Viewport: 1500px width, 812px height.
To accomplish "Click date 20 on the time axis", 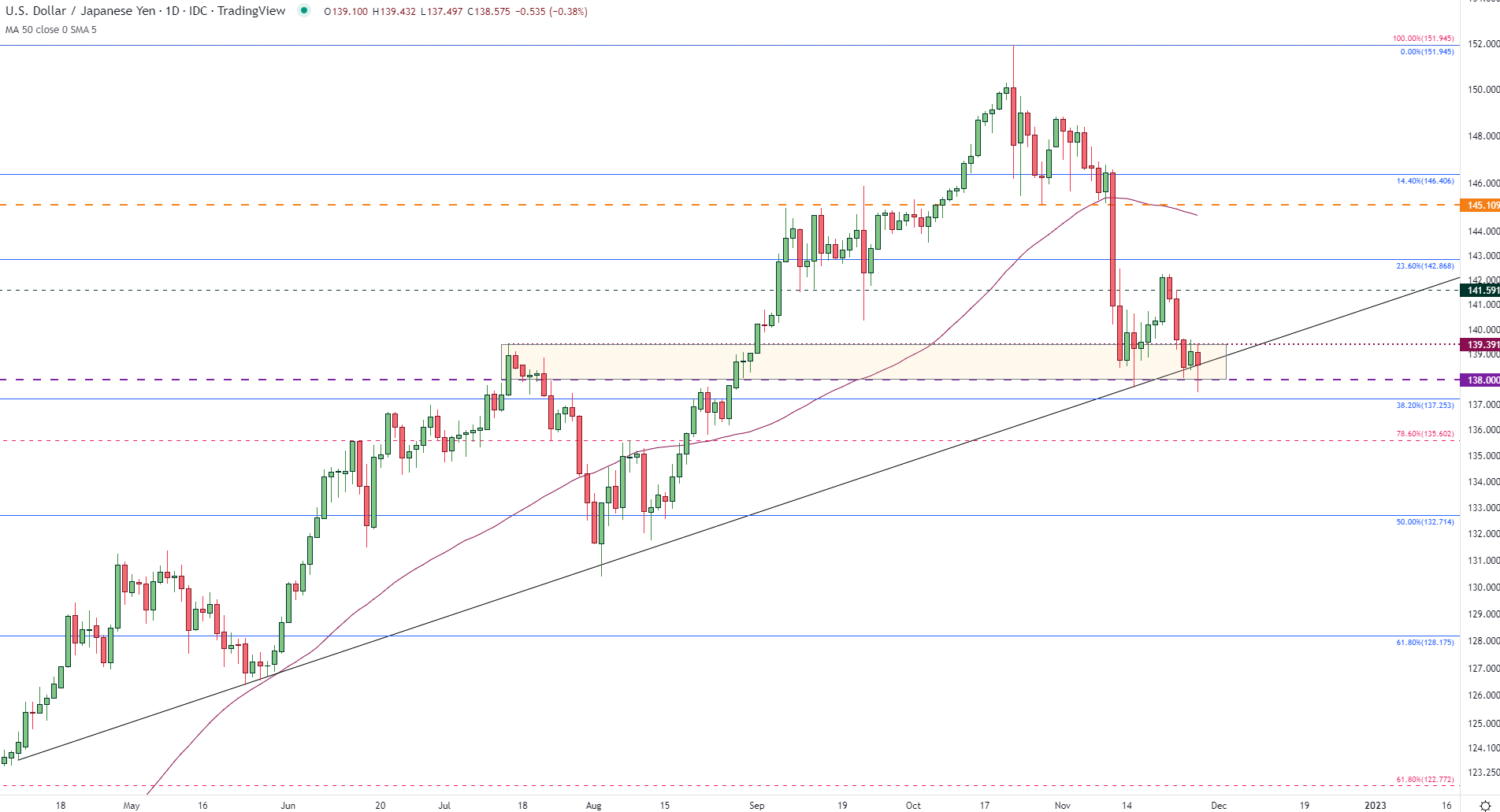I will tap(381, 806).
